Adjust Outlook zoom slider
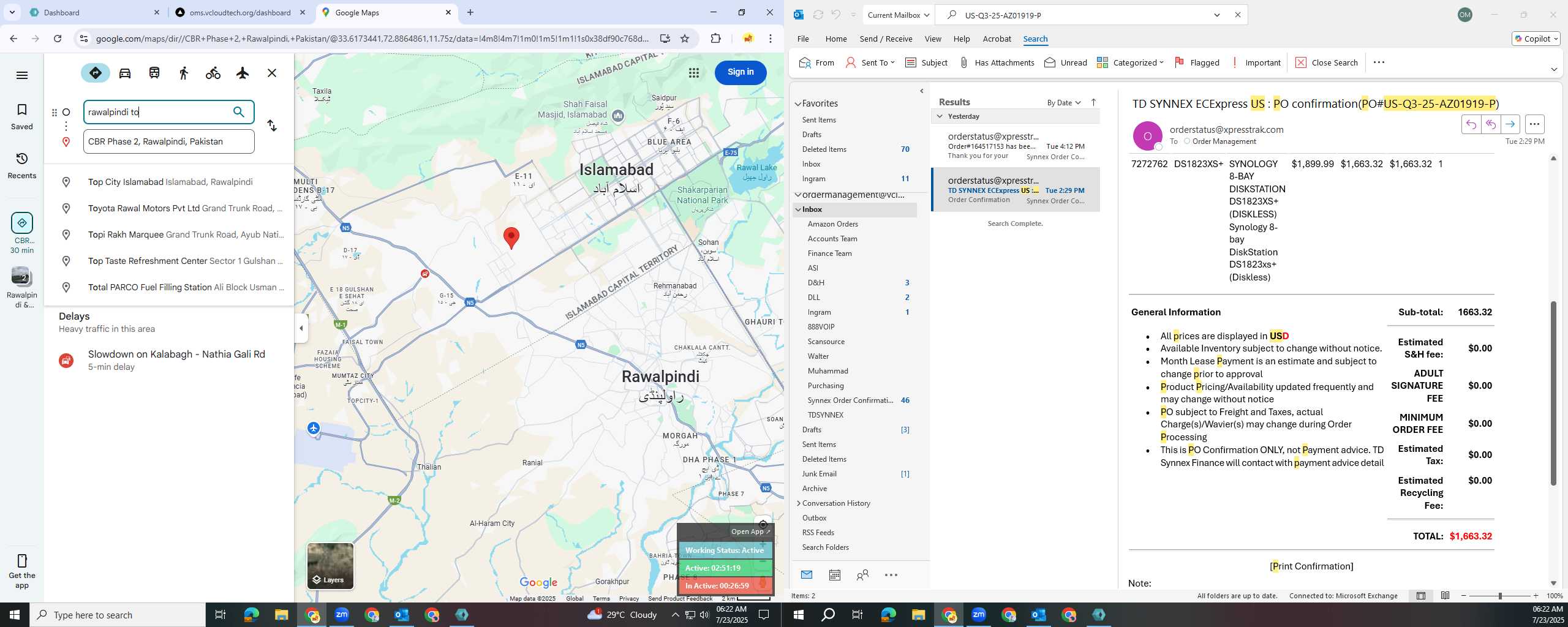The width and height of the screenshot is (1568, 627). pyautogui.click(x=1500, y=596)
